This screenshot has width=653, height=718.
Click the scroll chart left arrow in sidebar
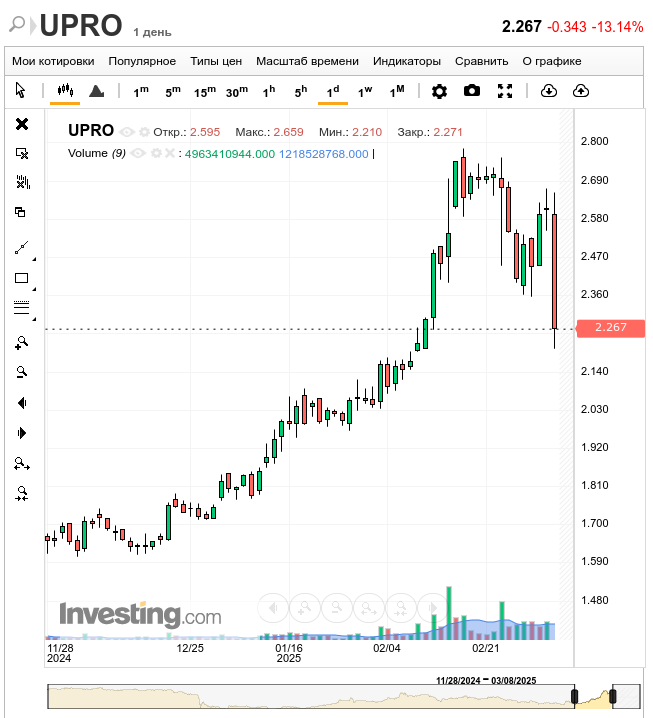(22, 403)
